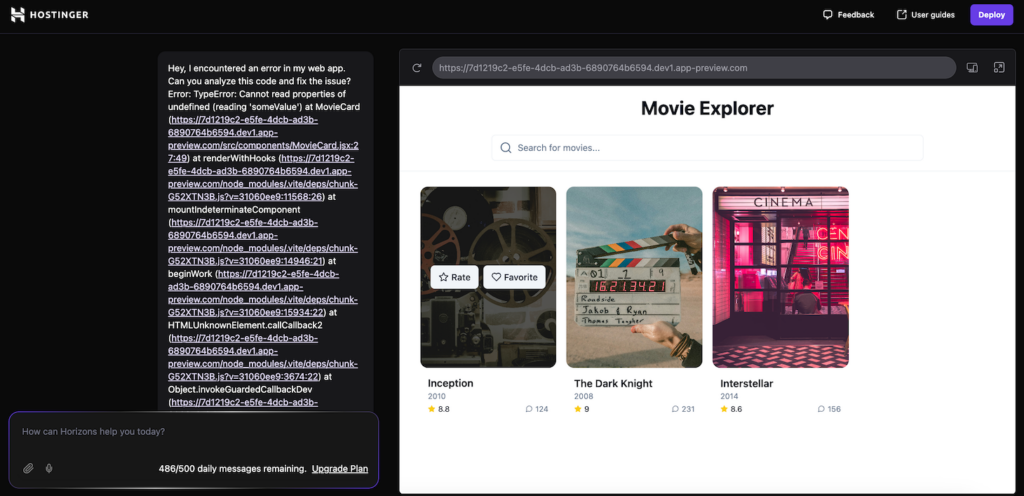The image size is (1024, 496).
Task: Click the magnifier icon in movie search
Action: [x=505, y=148]
